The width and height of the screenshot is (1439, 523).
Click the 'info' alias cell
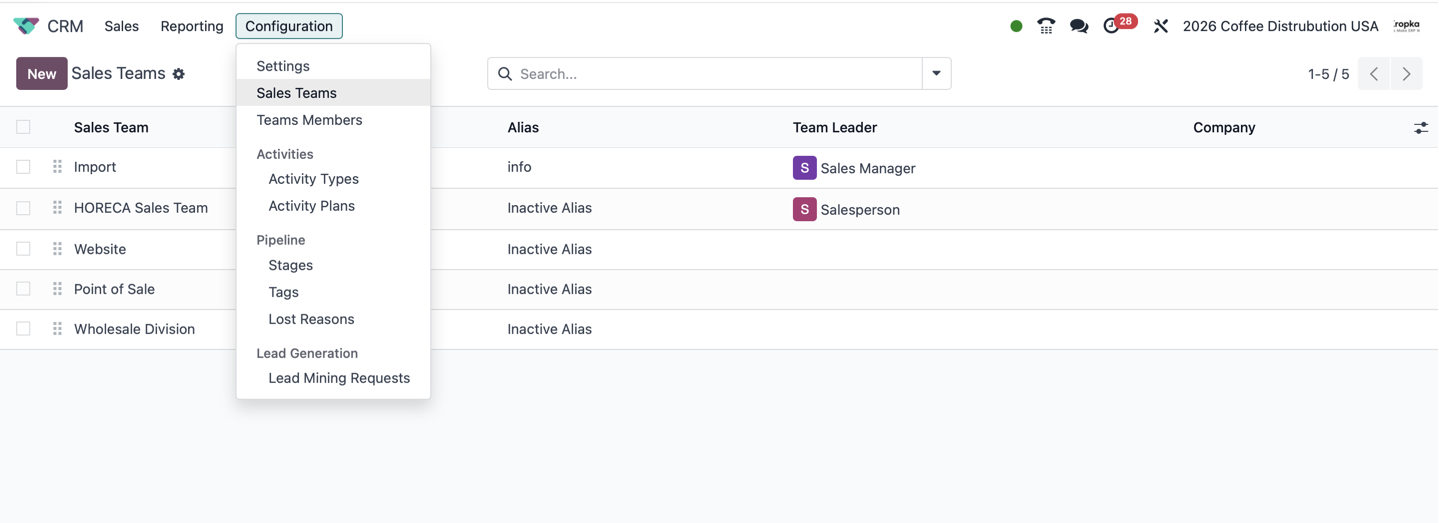click(x=519, y=167)
